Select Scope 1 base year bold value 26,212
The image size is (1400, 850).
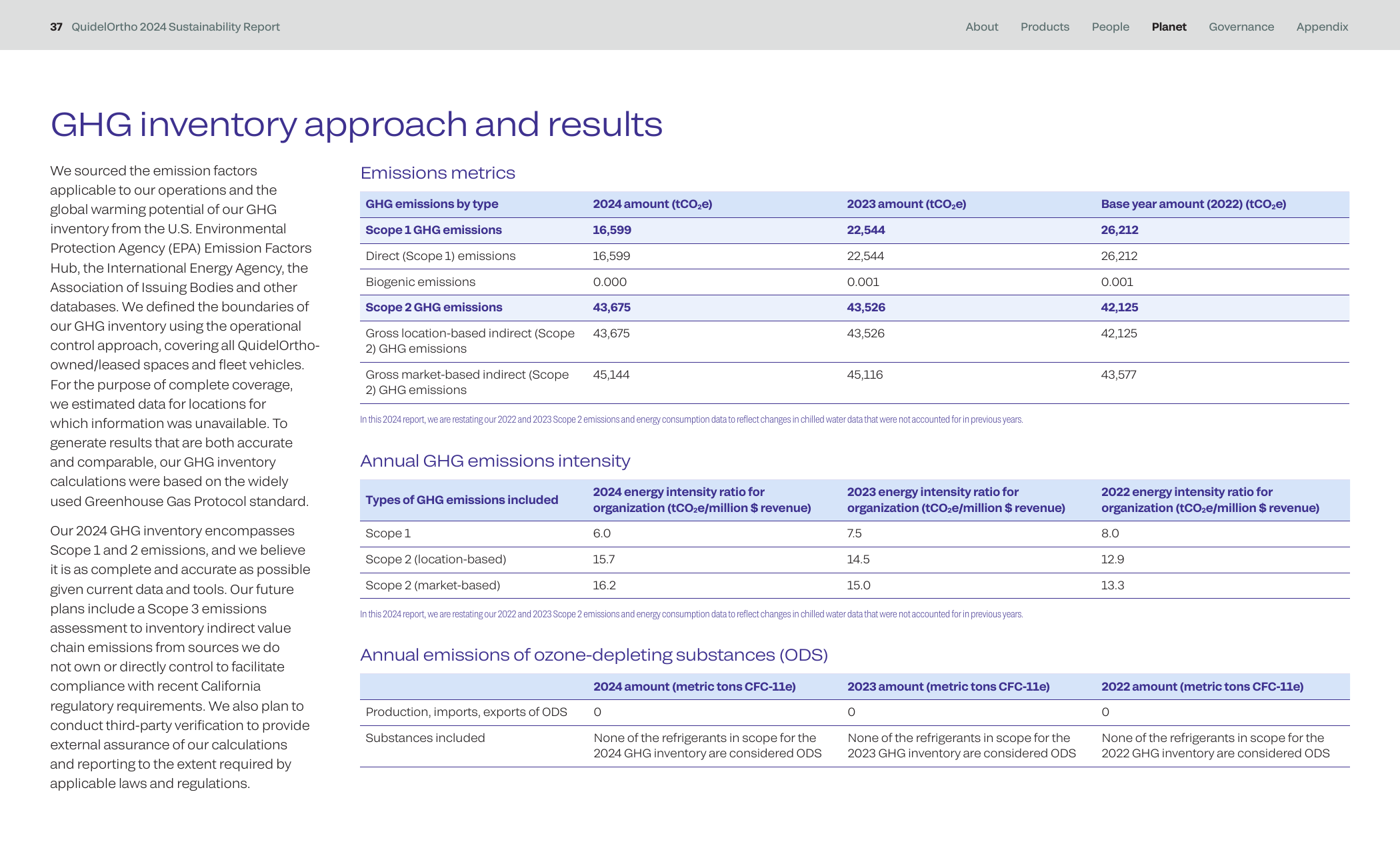[x=1119, y=230]
